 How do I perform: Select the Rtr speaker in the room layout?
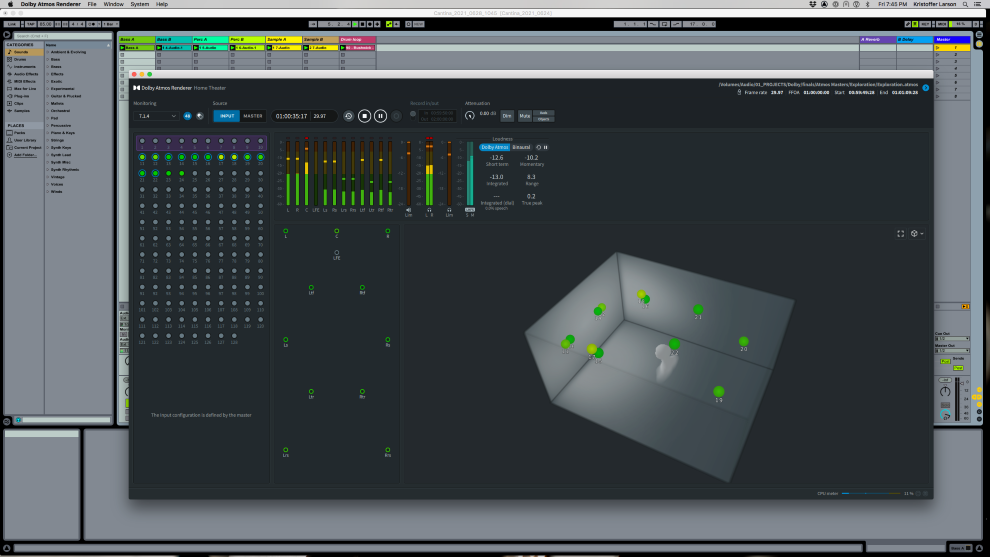362,392
